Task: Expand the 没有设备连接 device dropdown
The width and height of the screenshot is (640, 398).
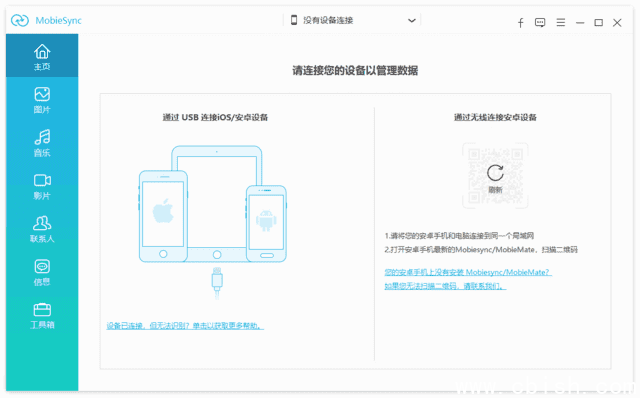Action: tap(353, 20)
